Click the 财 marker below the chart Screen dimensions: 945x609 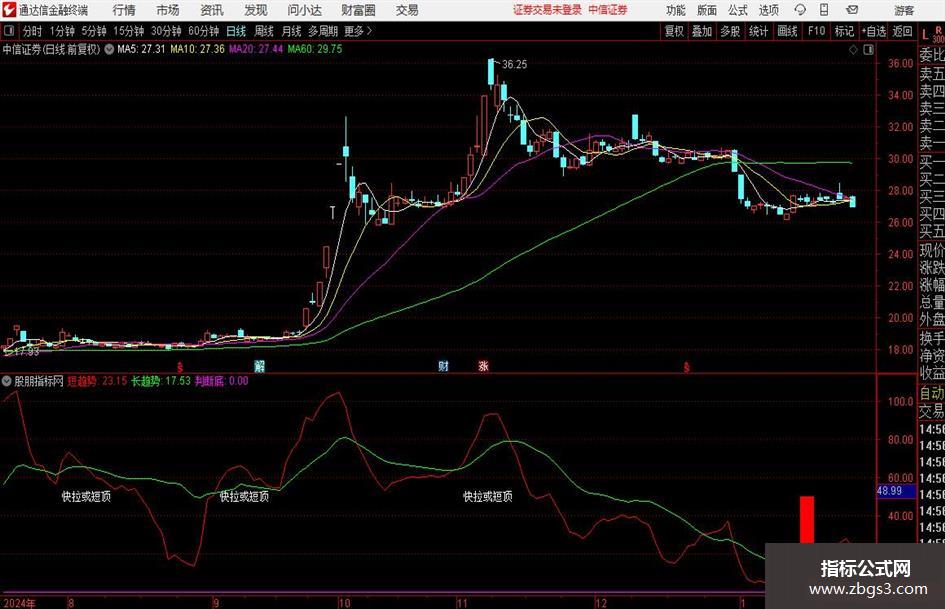click(443, 366)
